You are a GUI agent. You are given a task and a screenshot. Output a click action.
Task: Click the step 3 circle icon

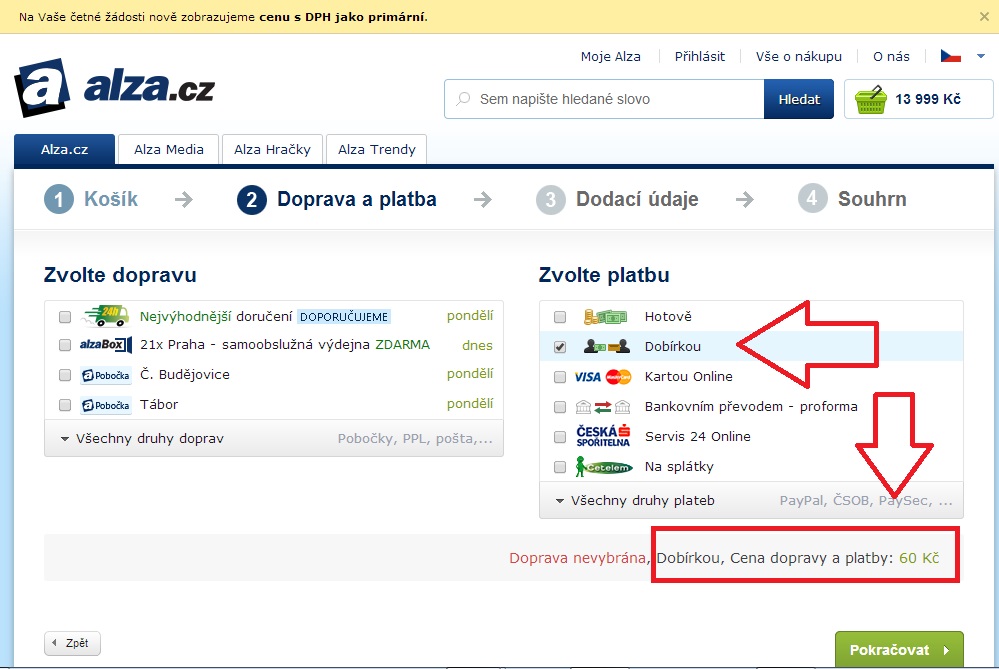click(x=550, y=199)
